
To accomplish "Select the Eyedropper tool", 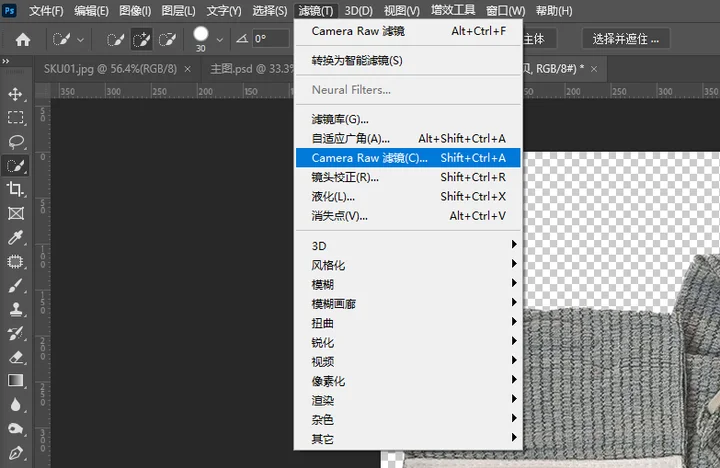I will (x=16, y=237).
